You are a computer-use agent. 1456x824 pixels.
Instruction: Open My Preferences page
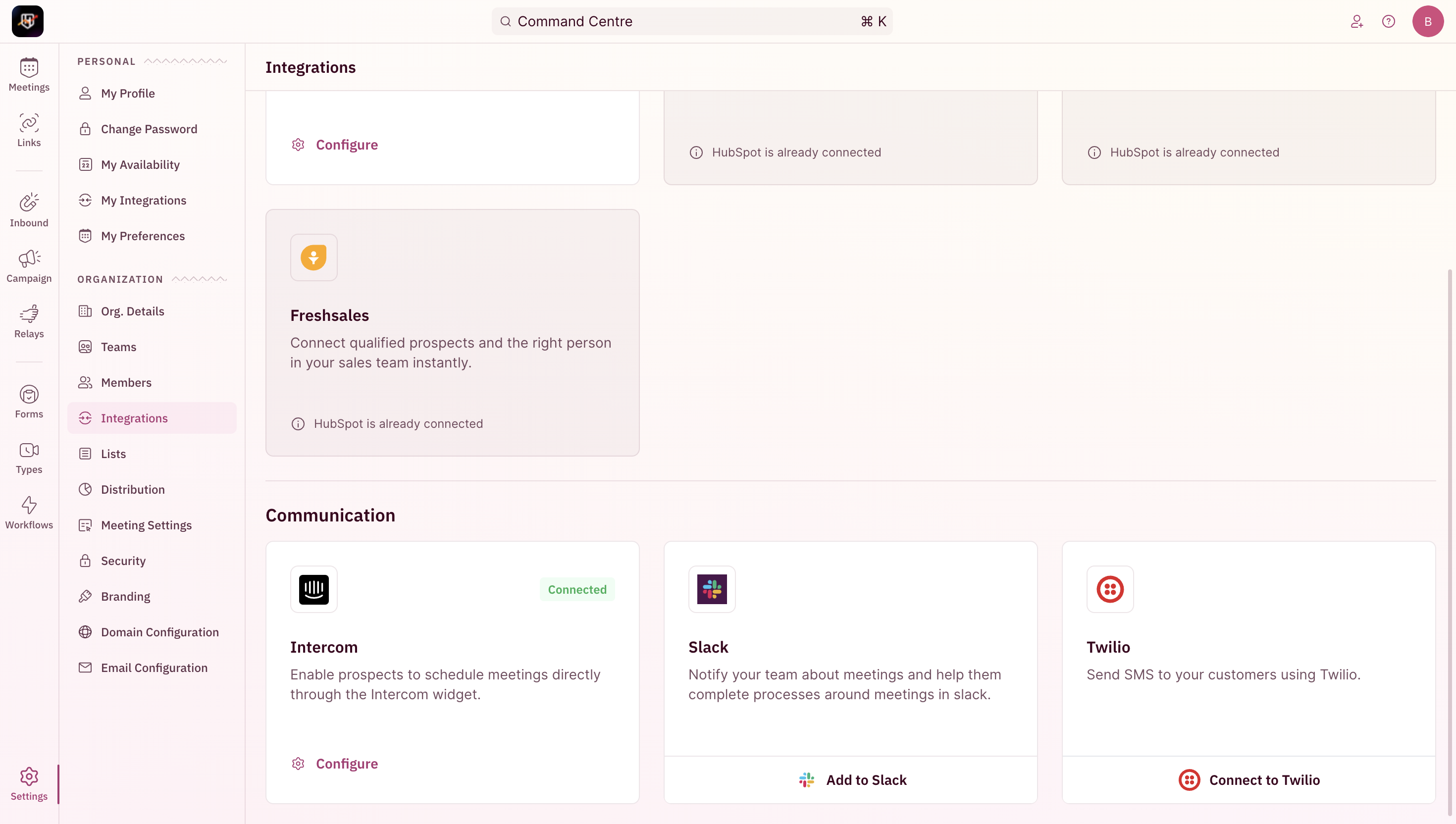pyautogui.click(x=152, y=236)
